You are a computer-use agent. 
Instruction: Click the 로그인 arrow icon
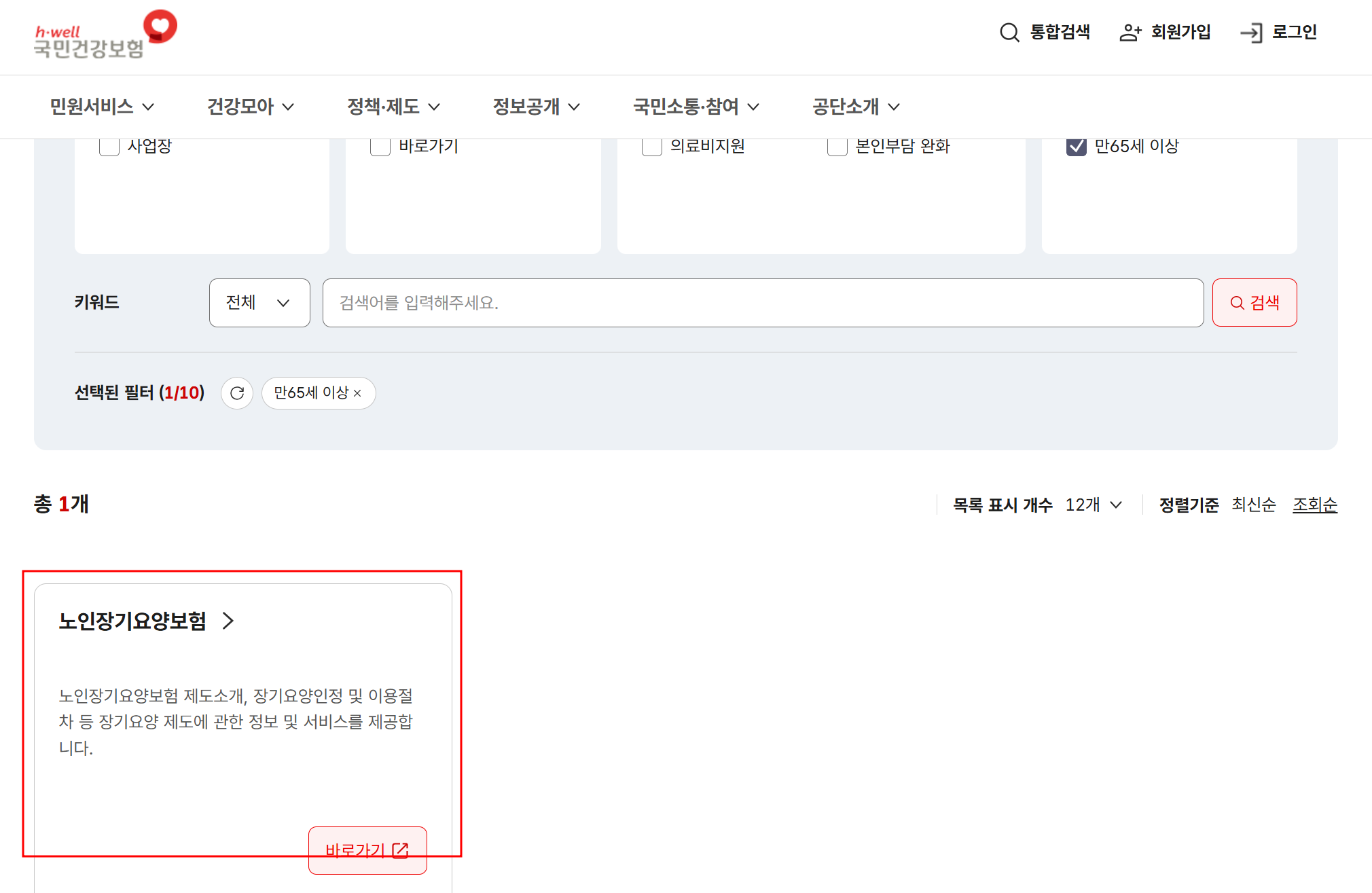tap(1250, 33)
